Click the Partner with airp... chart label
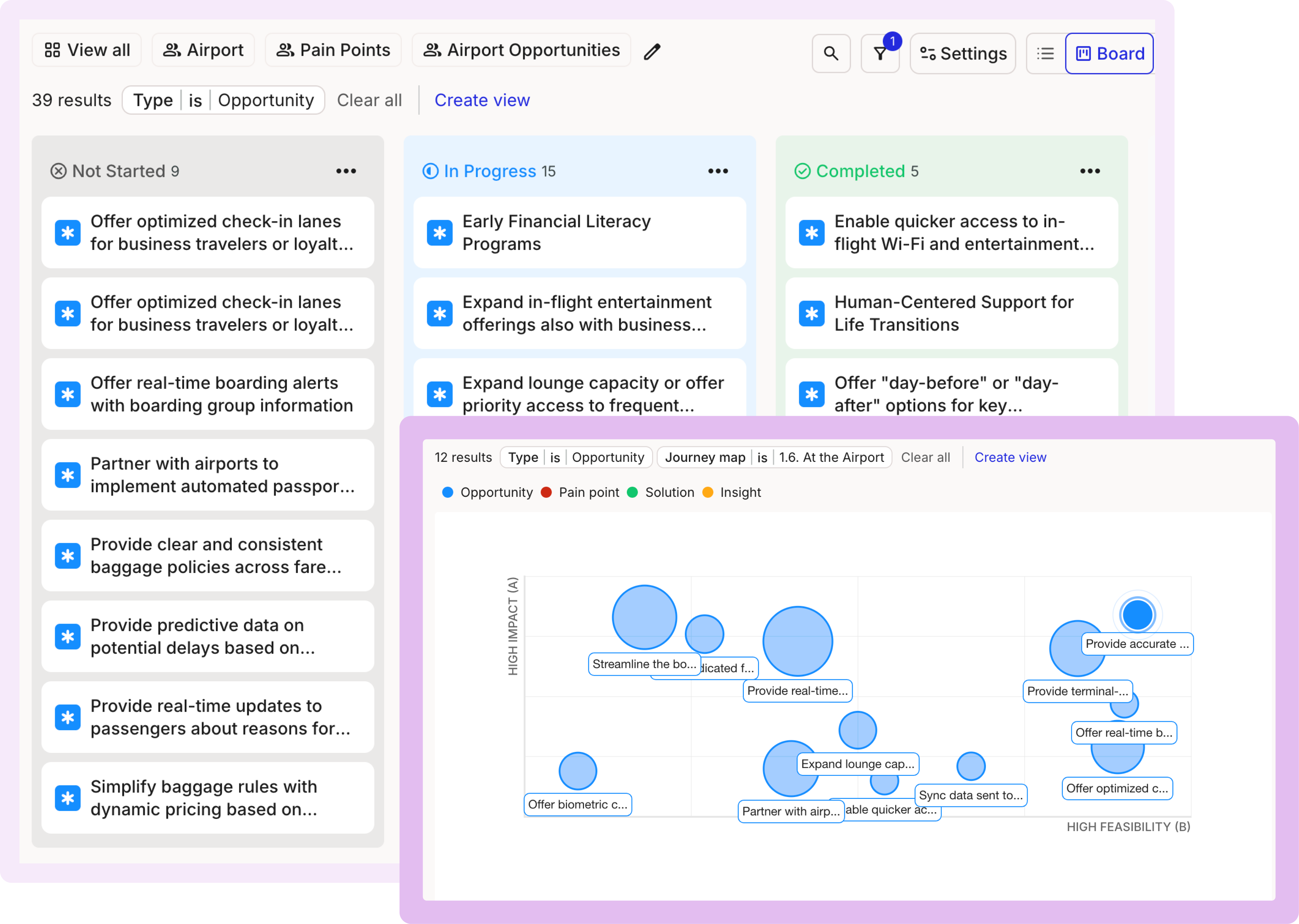 [791, 812]
